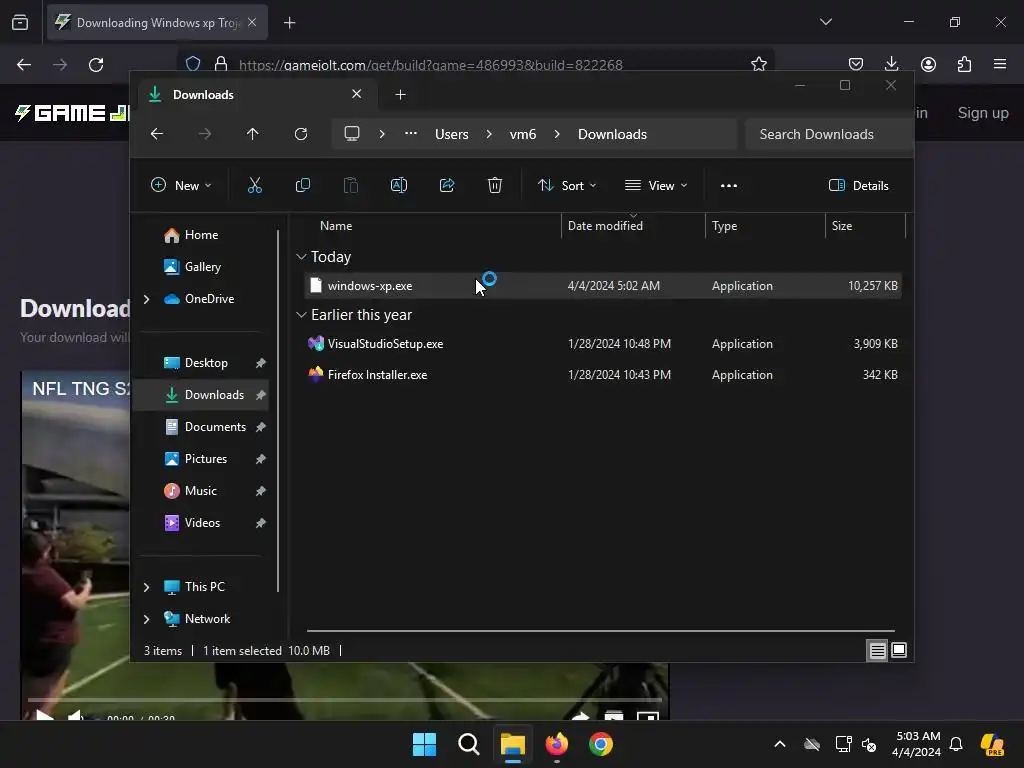Click the Search Downloads field
The image size is (1024, 768).
[x=828, y=134]
